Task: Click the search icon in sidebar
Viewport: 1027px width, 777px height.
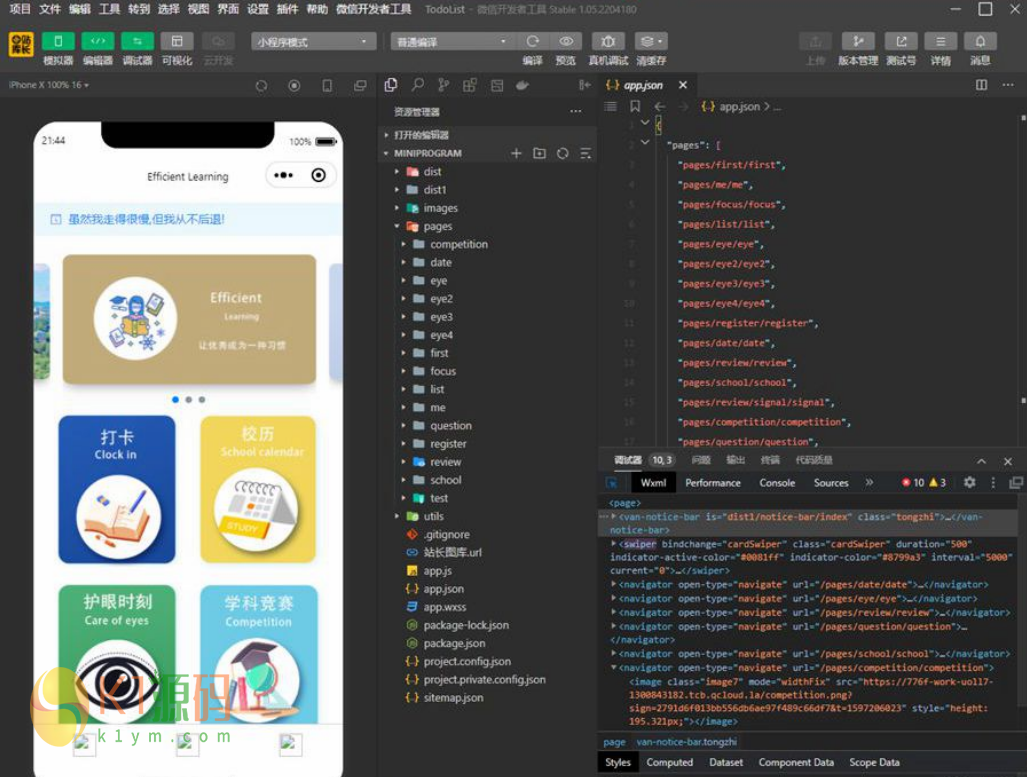Action: pos(417,85)
